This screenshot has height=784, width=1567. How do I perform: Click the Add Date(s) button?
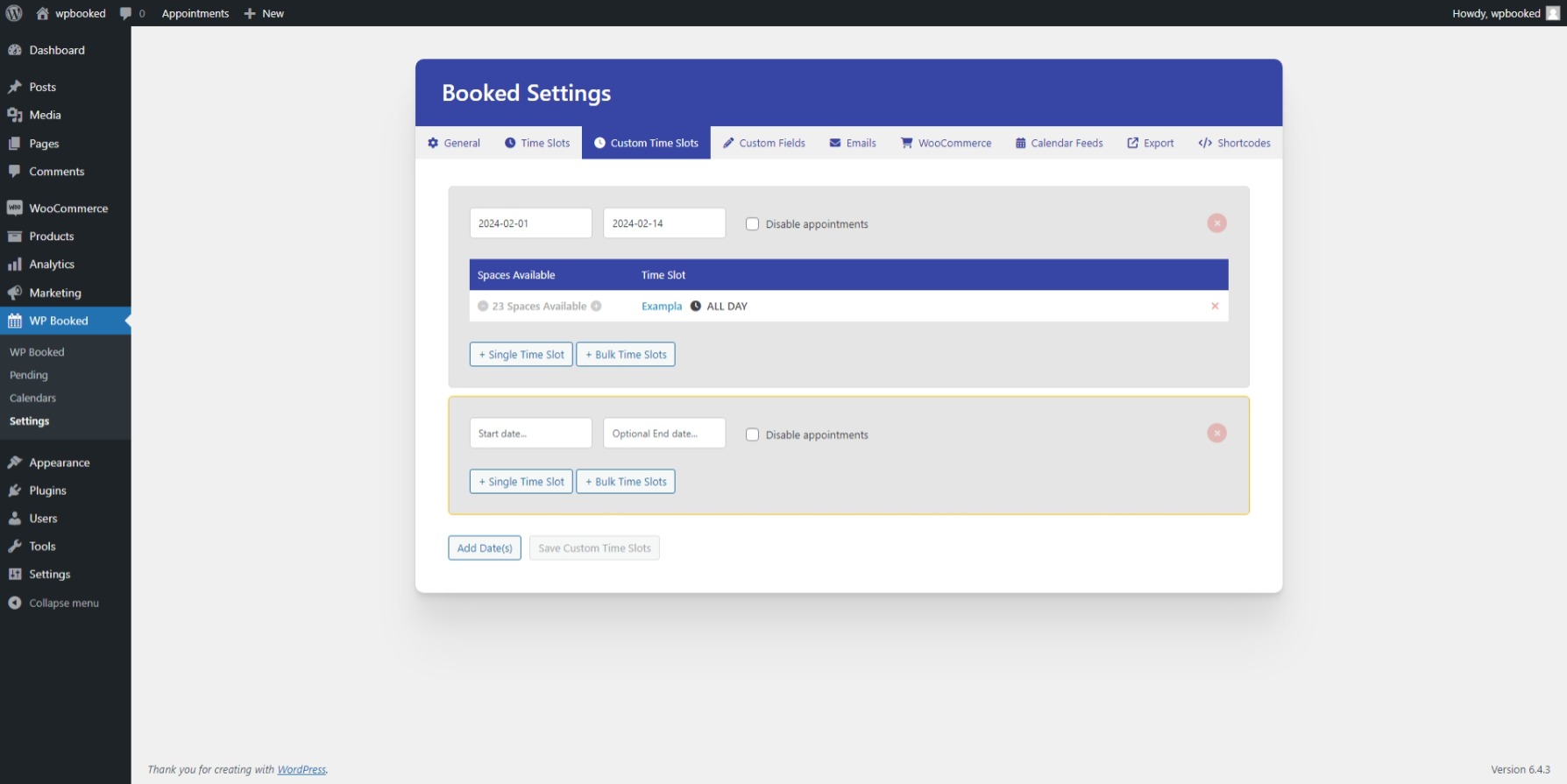coord(485,548)
